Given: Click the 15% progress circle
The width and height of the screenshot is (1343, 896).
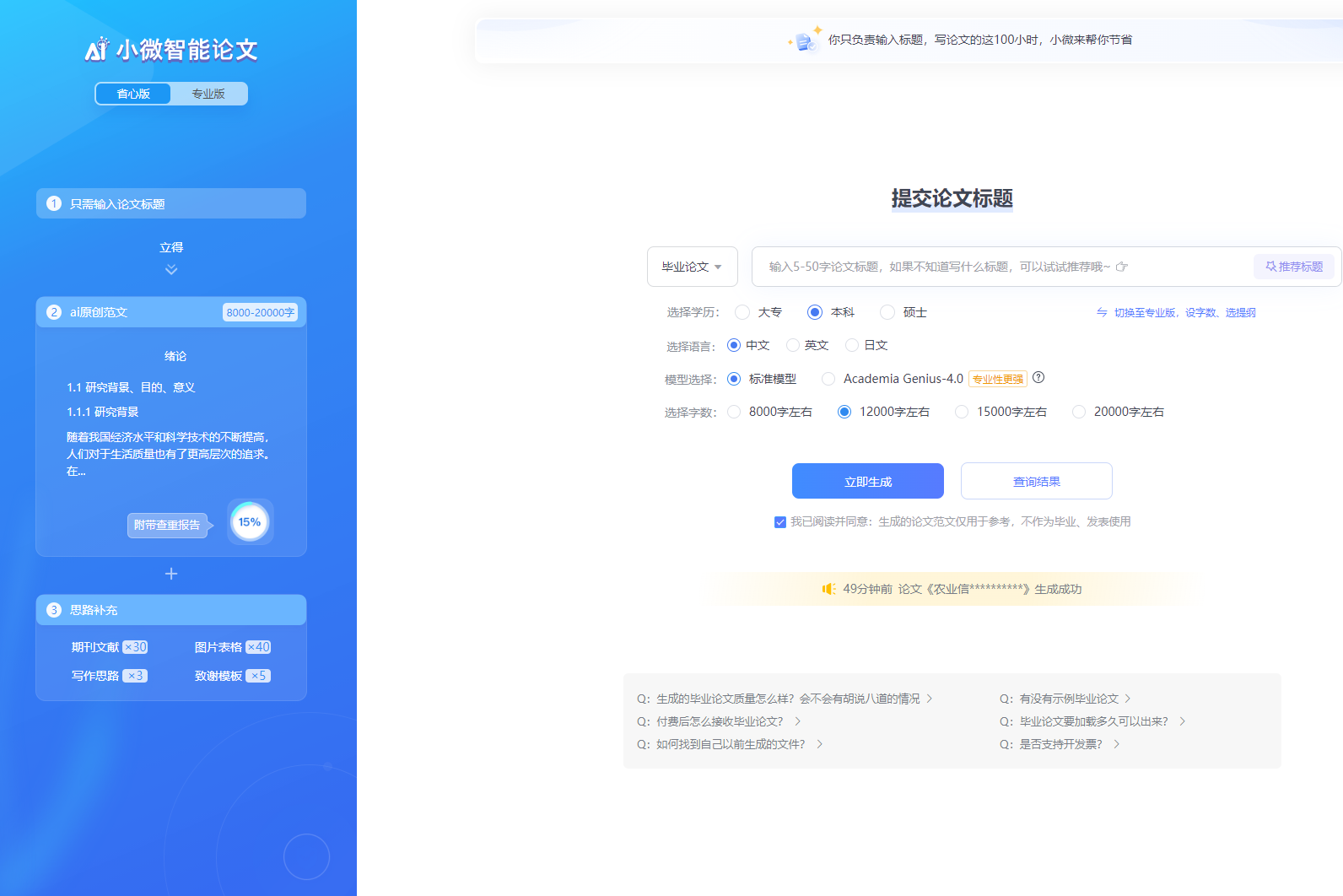Looking at the screenshot, I should point(250,522).
